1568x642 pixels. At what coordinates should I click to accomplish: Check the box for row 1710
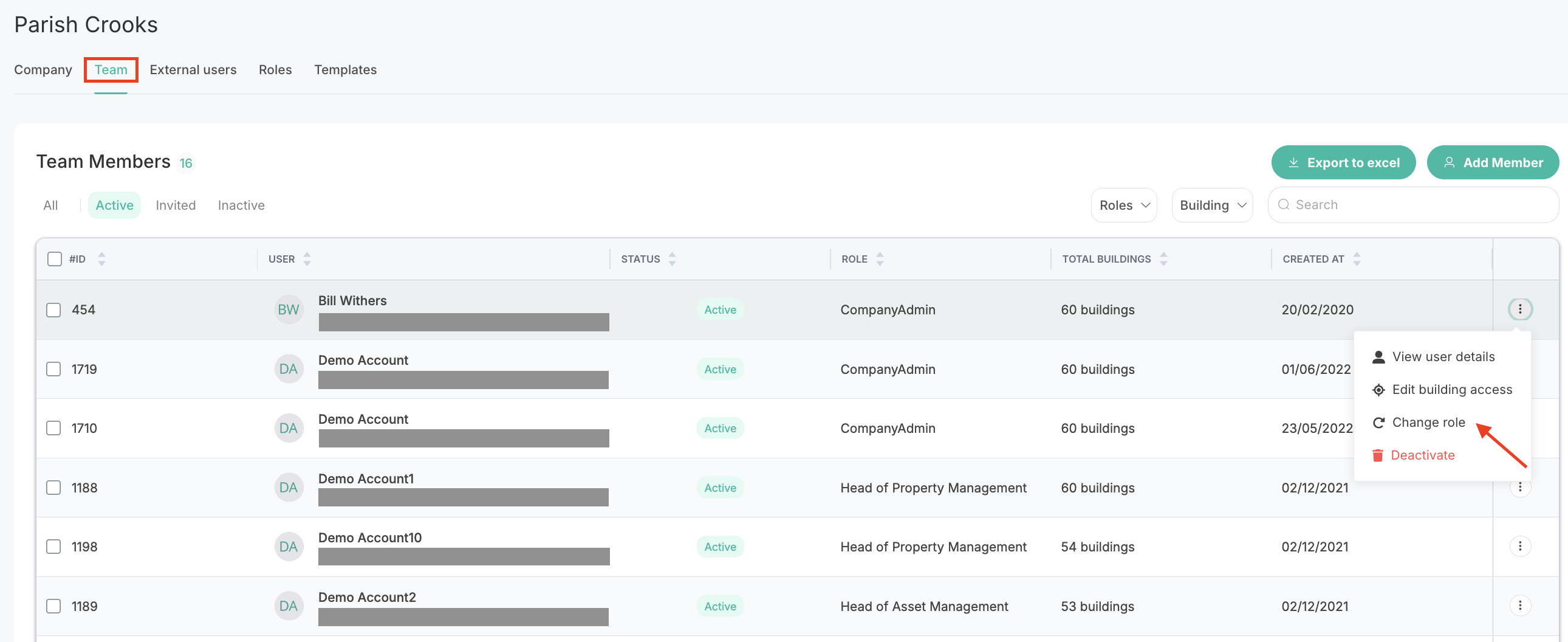[x=53, y=428]
